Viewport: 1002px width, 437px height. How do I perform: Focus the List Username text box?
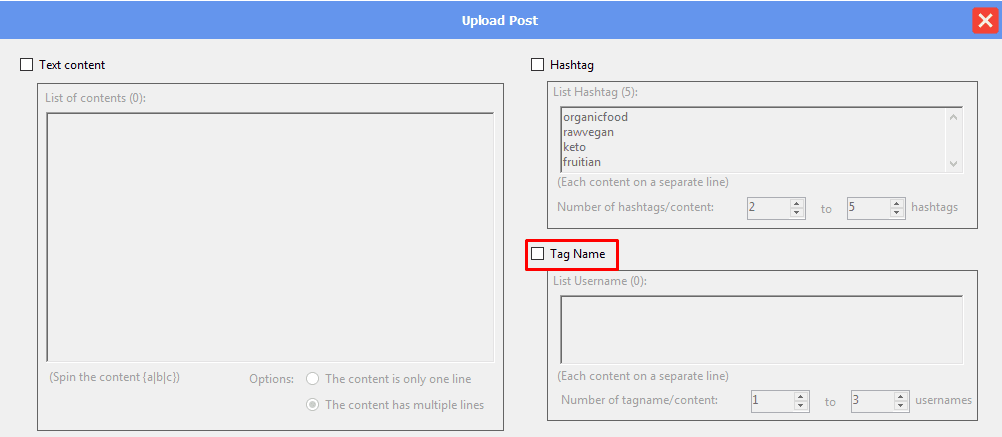coord(760,329)
